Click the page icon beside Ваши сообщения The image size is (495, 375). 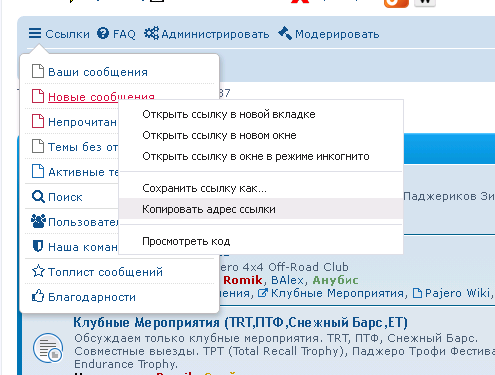38,71
